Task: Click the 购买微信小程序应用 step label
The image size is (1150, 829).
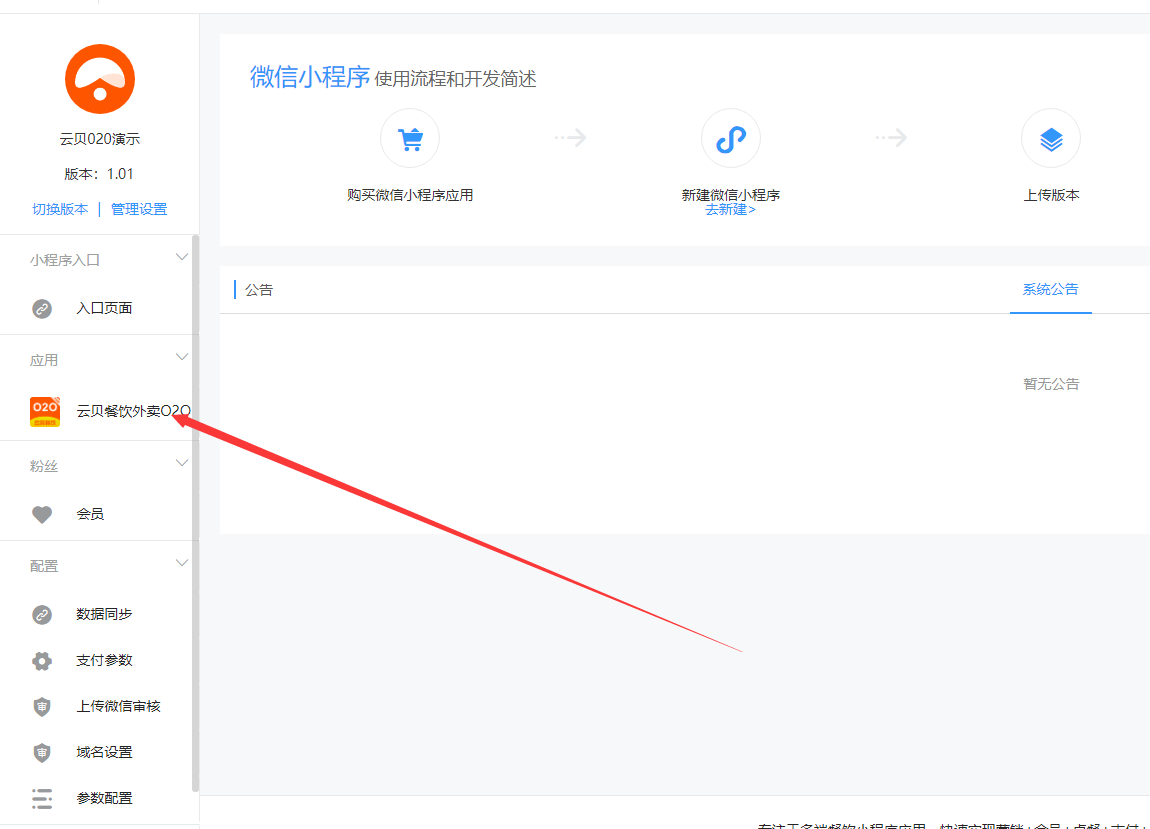Action: [410, 195]
